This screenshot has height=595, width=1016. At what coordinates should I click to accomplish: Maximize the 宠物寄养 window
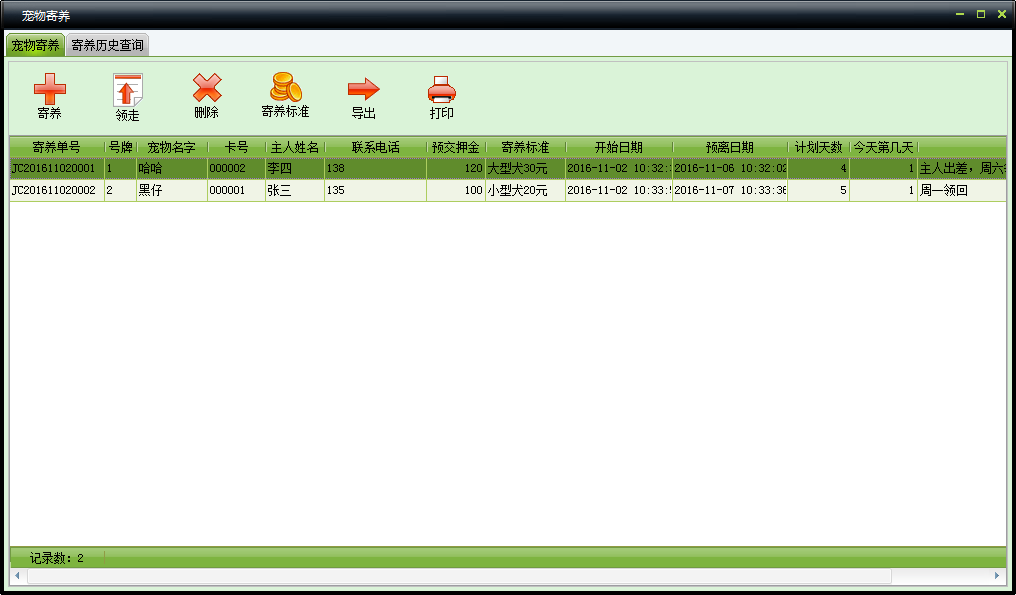(x=981, y=14)
